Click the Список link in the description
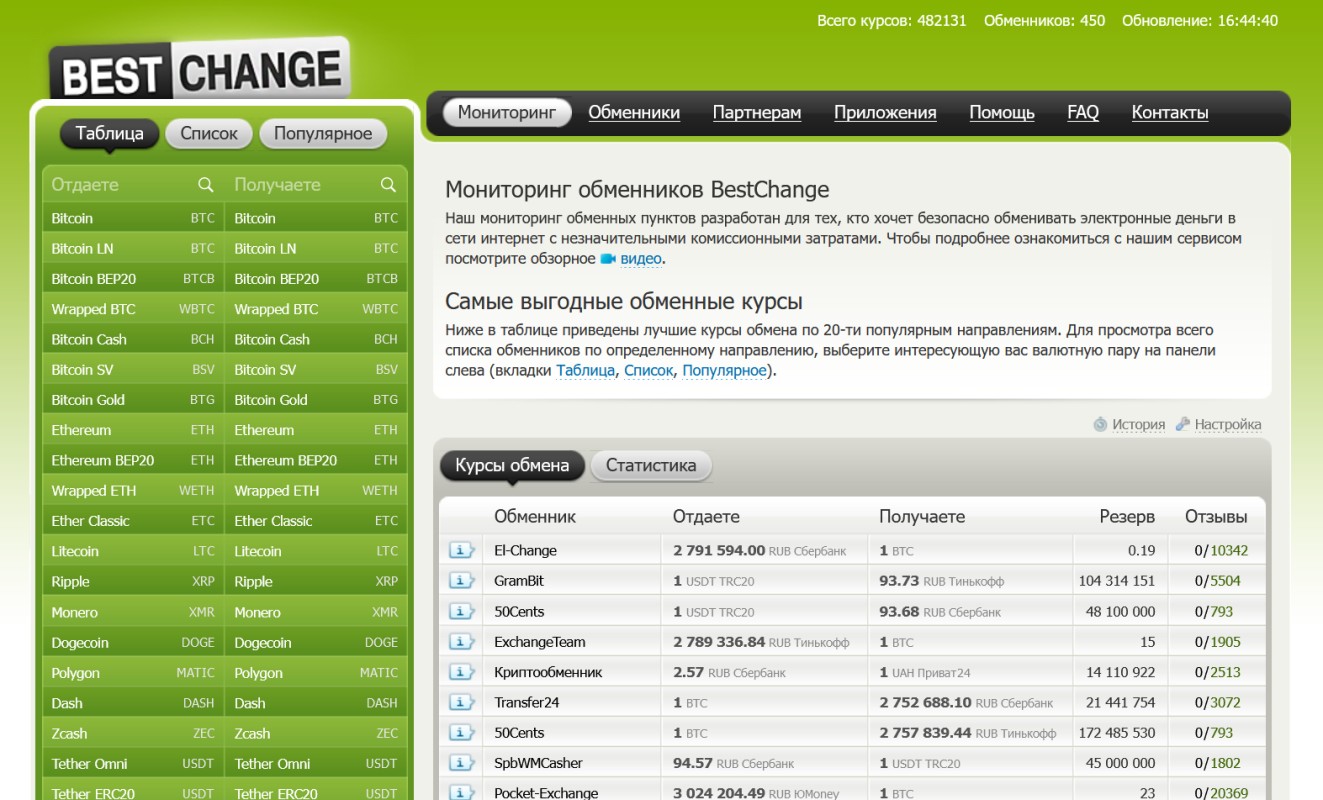This screenshot has height=800, width=1323. click(649, 370)
